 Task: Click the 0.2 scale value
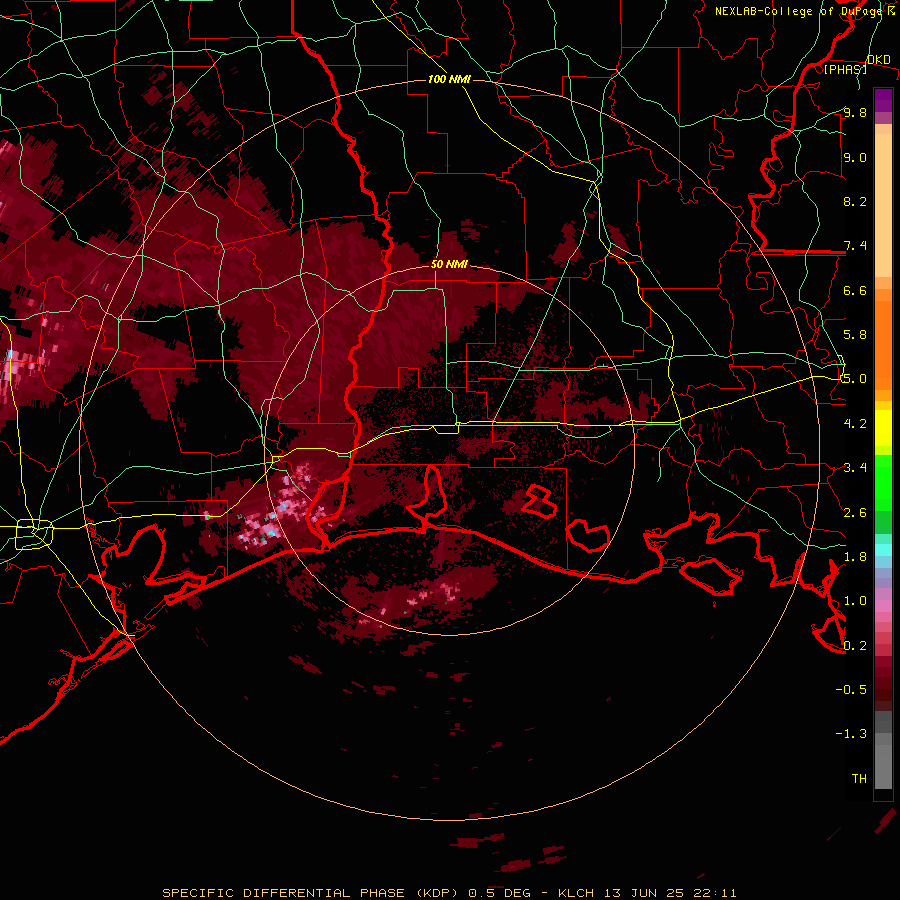click(x=855, y=645)
